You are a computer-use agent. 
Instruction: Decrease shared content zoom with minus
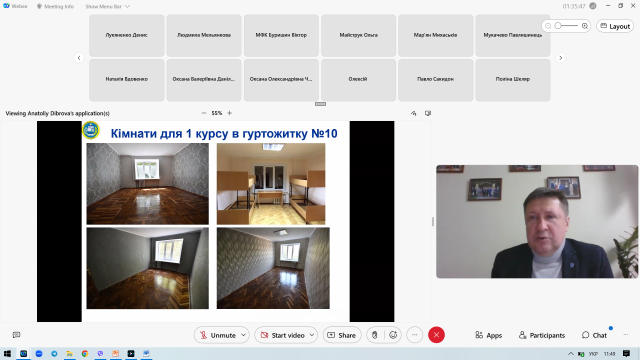(204, 113)
